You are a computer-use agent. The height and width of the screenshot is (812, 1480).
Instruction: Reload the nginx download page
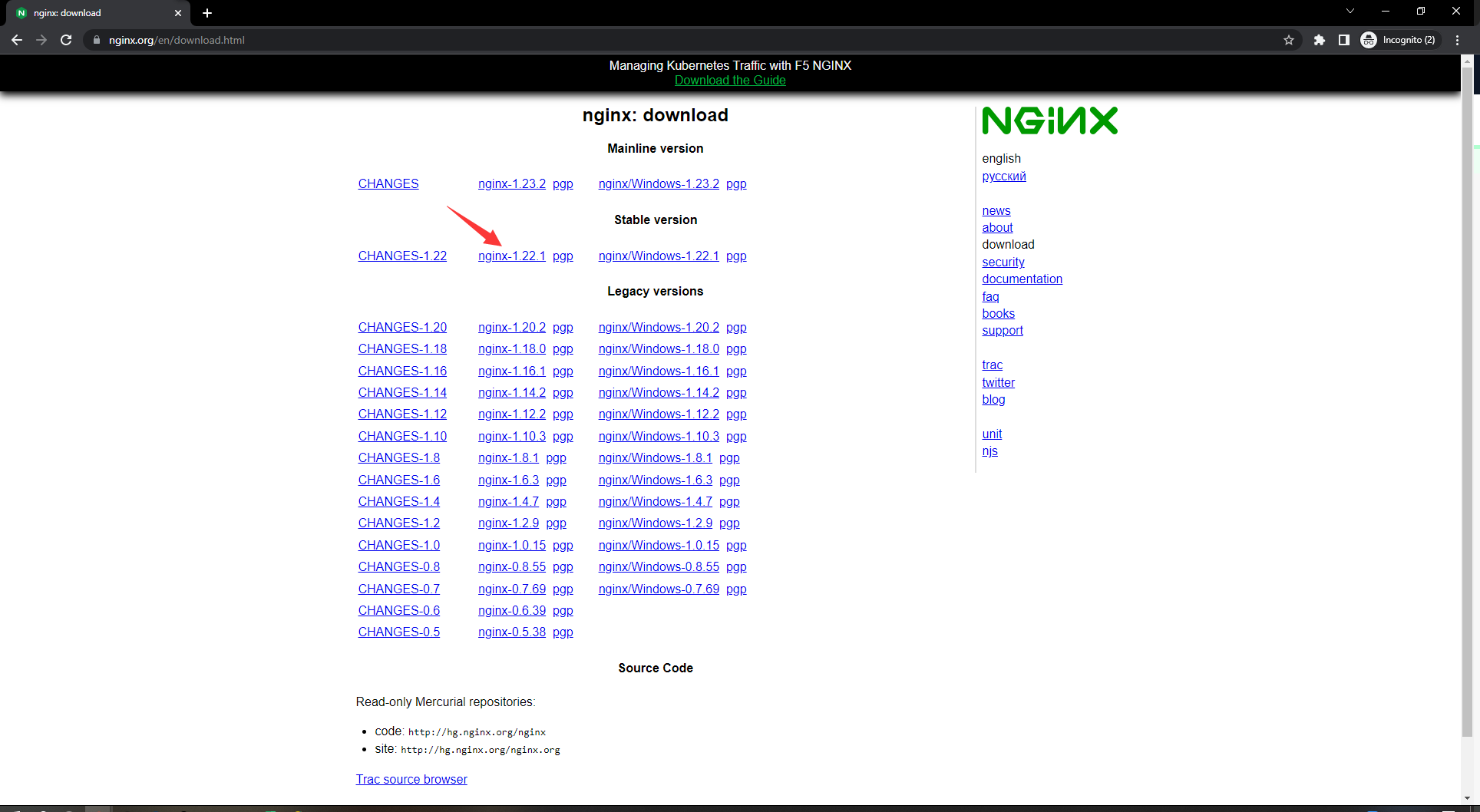(x=66, y=40)
